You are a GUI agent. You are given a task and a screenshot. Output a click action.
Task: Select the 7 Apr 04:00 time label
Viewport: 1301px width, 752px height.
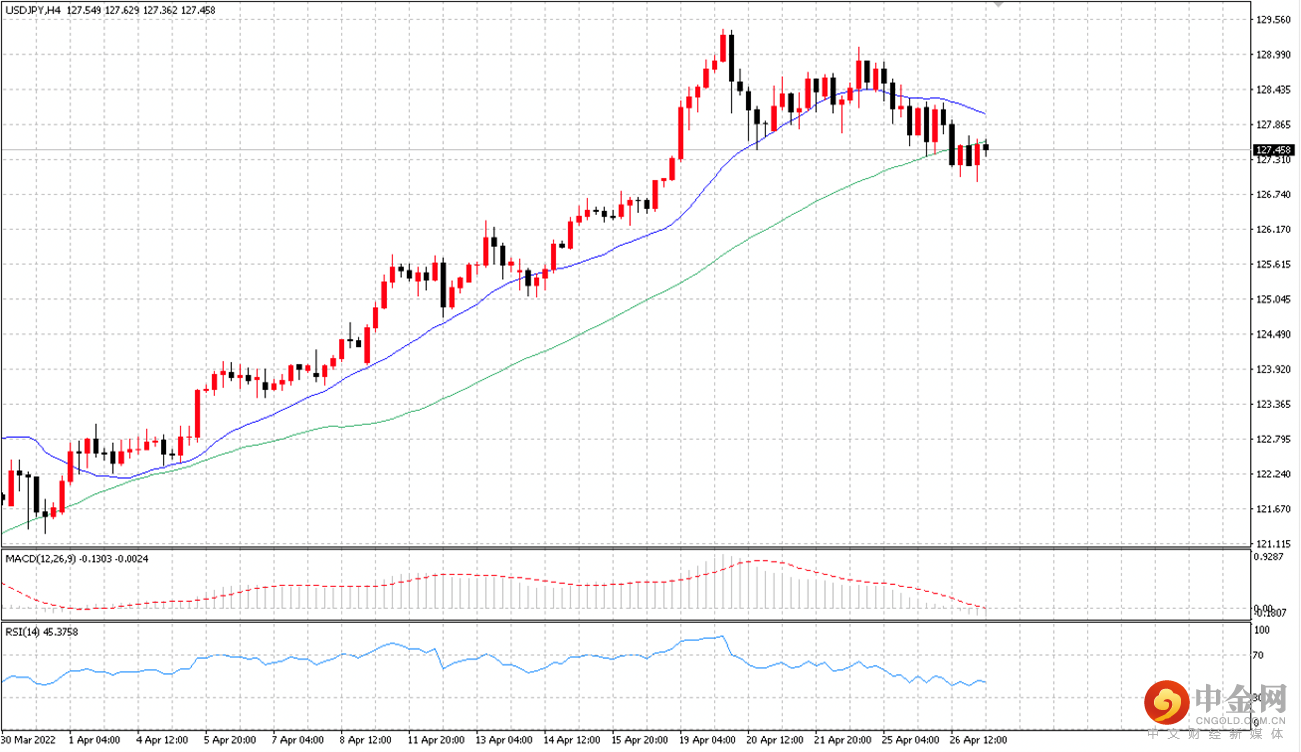pyautogui.click(x=298, y=741)
